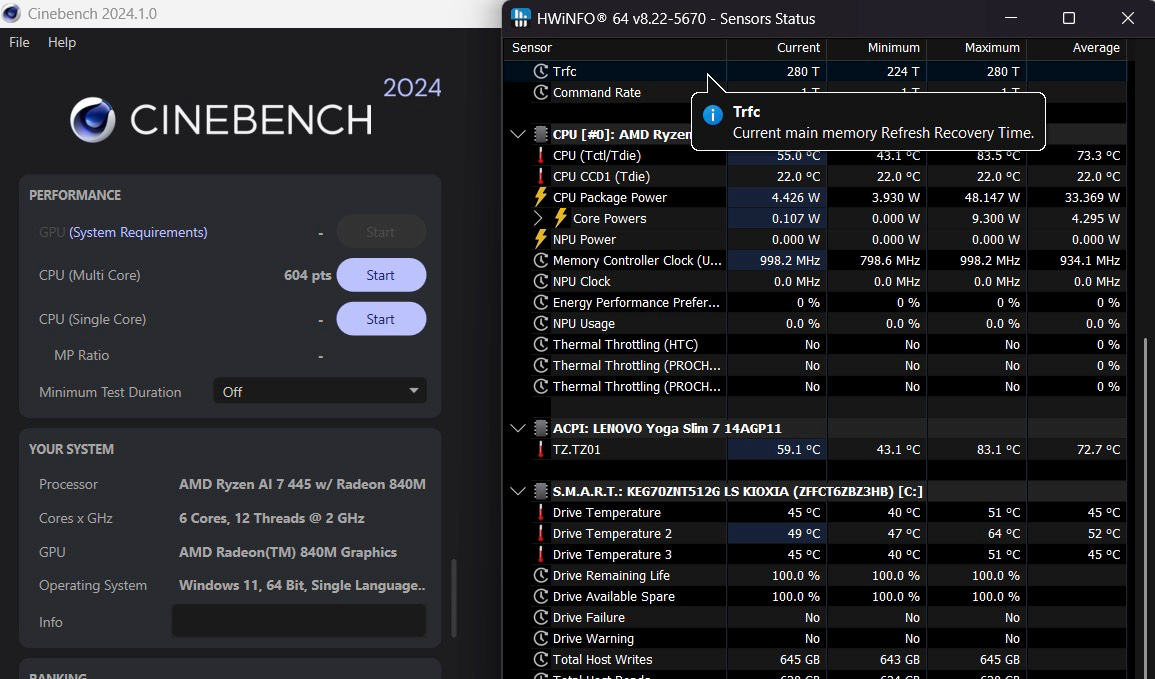Select the TZ.TZ01 current value 59.1 °C
1155x679 pixels.
pyautogui.click(x=798, y=449)
